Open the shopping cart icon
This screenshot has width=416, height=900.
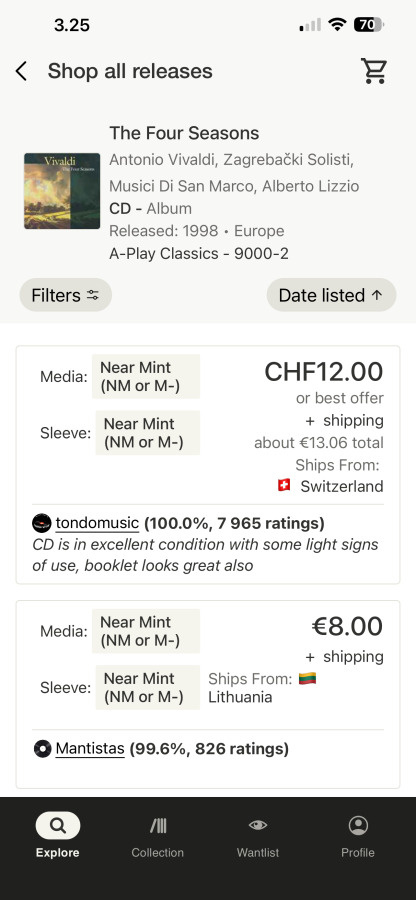coord(374,71)
